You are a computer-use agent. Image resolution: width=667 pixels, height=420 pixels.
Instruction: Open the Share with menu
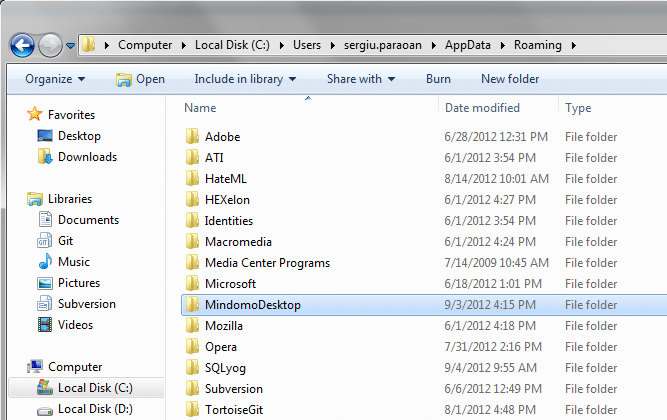[361, 79]
